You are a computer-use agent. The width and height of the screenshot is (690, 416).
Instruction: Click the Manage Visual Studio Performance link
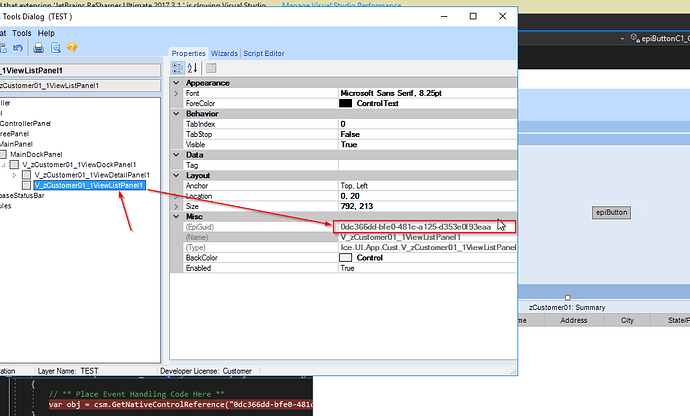(341, 5)
